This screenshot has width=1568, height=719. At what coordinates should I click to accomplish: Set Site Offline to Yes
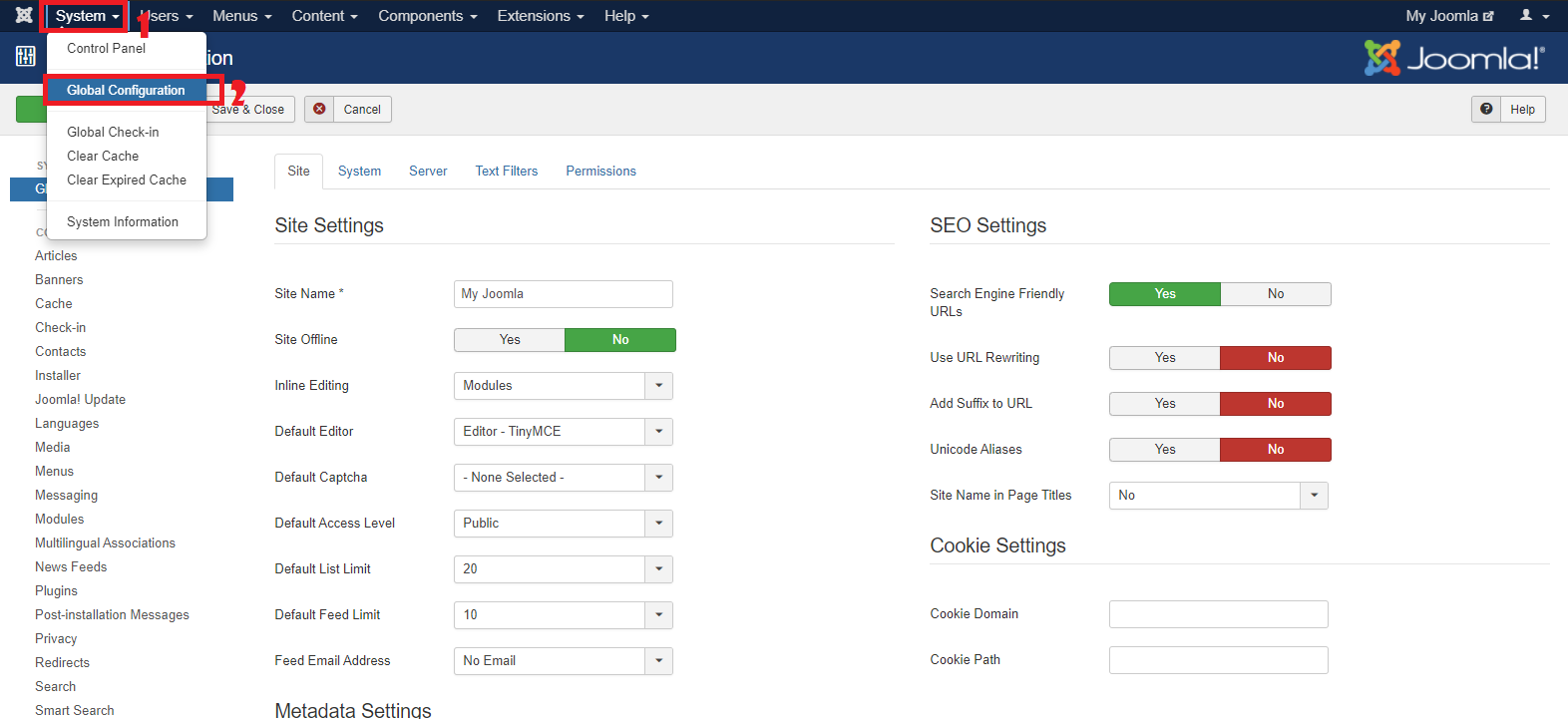click(x=510, y=340)
